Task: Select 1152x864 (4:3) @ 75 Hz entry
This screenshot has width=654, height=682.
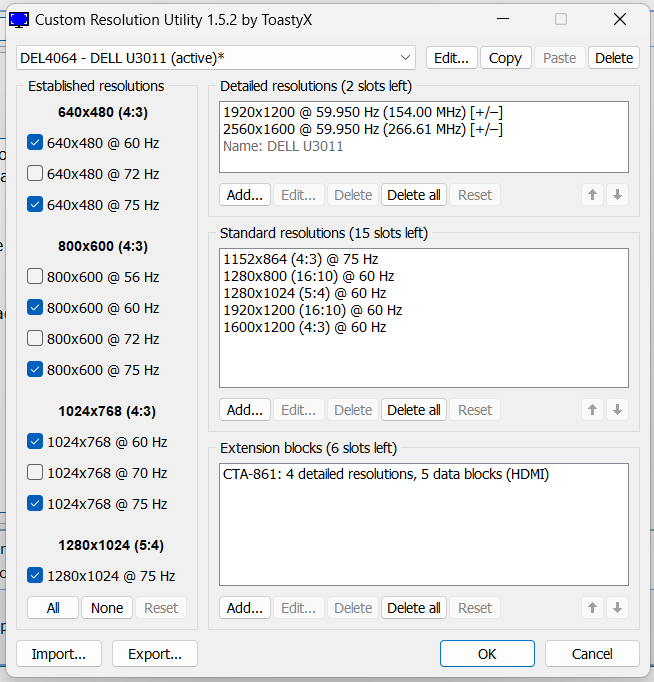Action: point(300,259)
